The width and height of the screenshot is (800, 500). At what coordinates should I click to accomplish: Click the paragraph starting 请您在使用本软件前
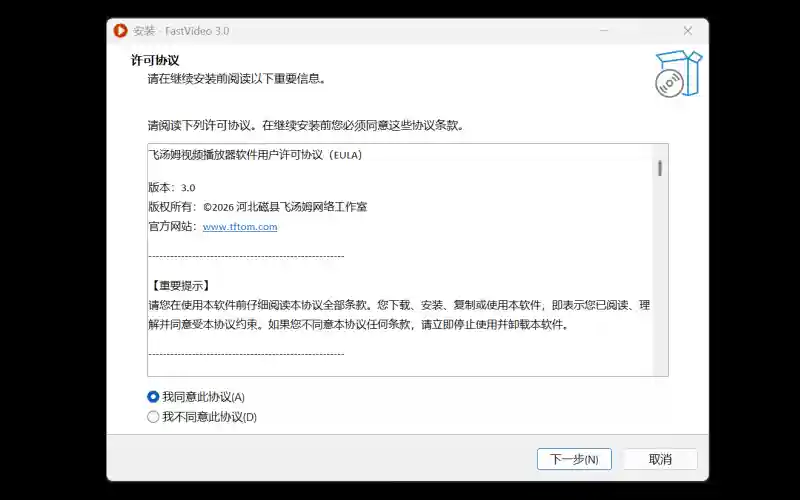tap(399, 315)
